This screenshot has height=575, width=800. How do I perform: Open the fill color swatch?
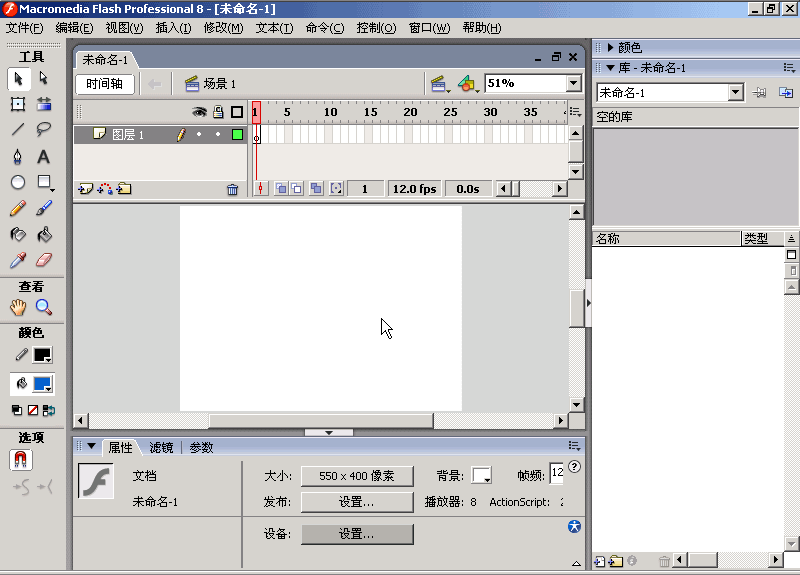[x=42, y=384]
